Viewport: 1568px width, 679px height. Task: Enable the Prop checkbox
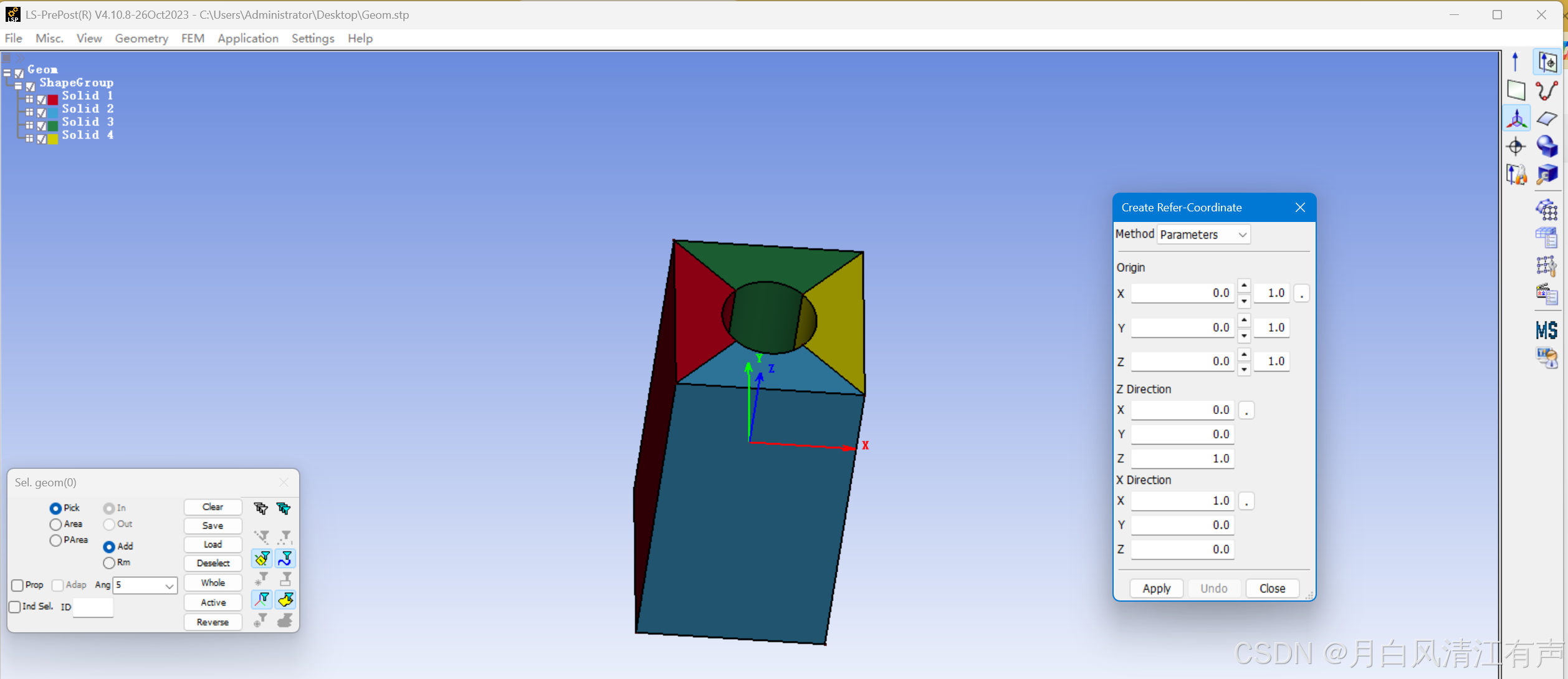click(x=17, y=585)
